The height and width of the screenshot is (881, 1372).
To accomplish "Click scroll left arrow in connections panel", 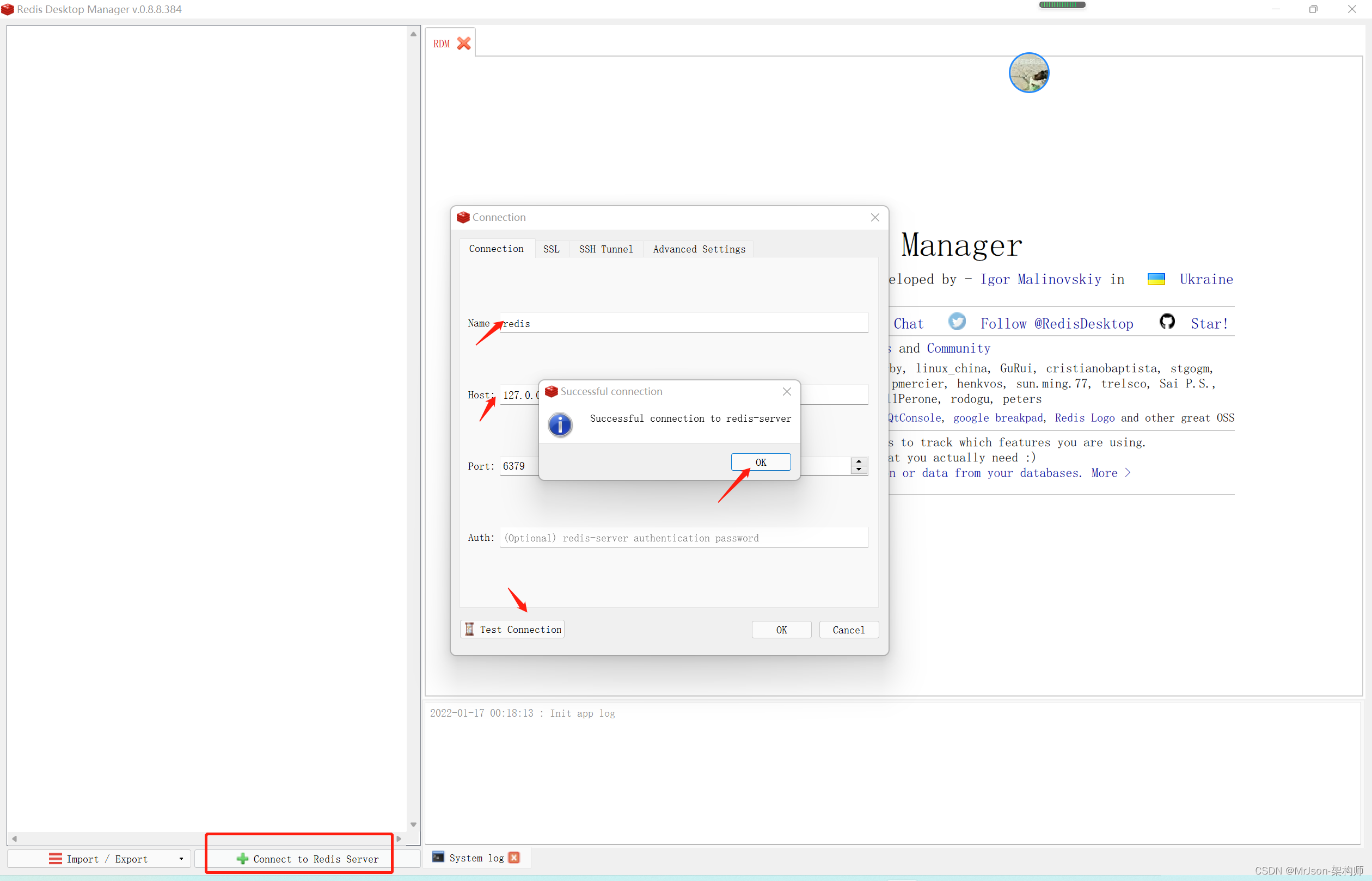I will (x=14, y=839).
